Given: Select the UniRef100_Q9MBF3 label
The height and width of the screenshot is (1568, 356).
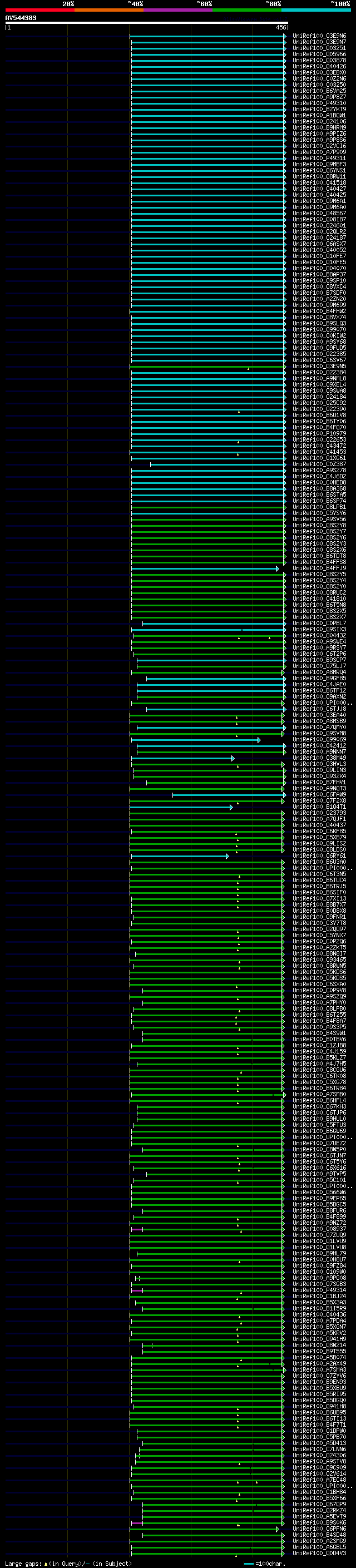Looking at the screenshot, I should click(x=319, y=164).
